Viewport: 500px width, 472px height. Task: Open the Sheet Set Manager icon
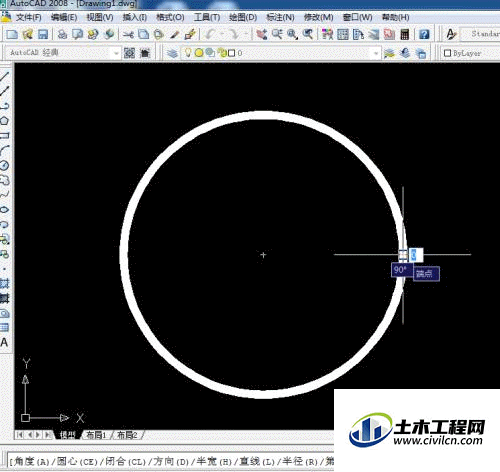click(x=374, y=34)
